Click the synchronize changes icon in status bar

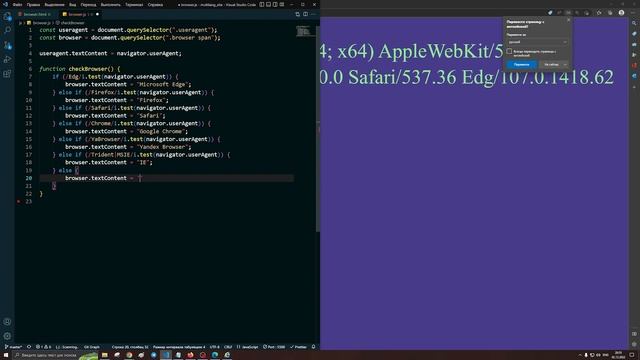(29, 347)
